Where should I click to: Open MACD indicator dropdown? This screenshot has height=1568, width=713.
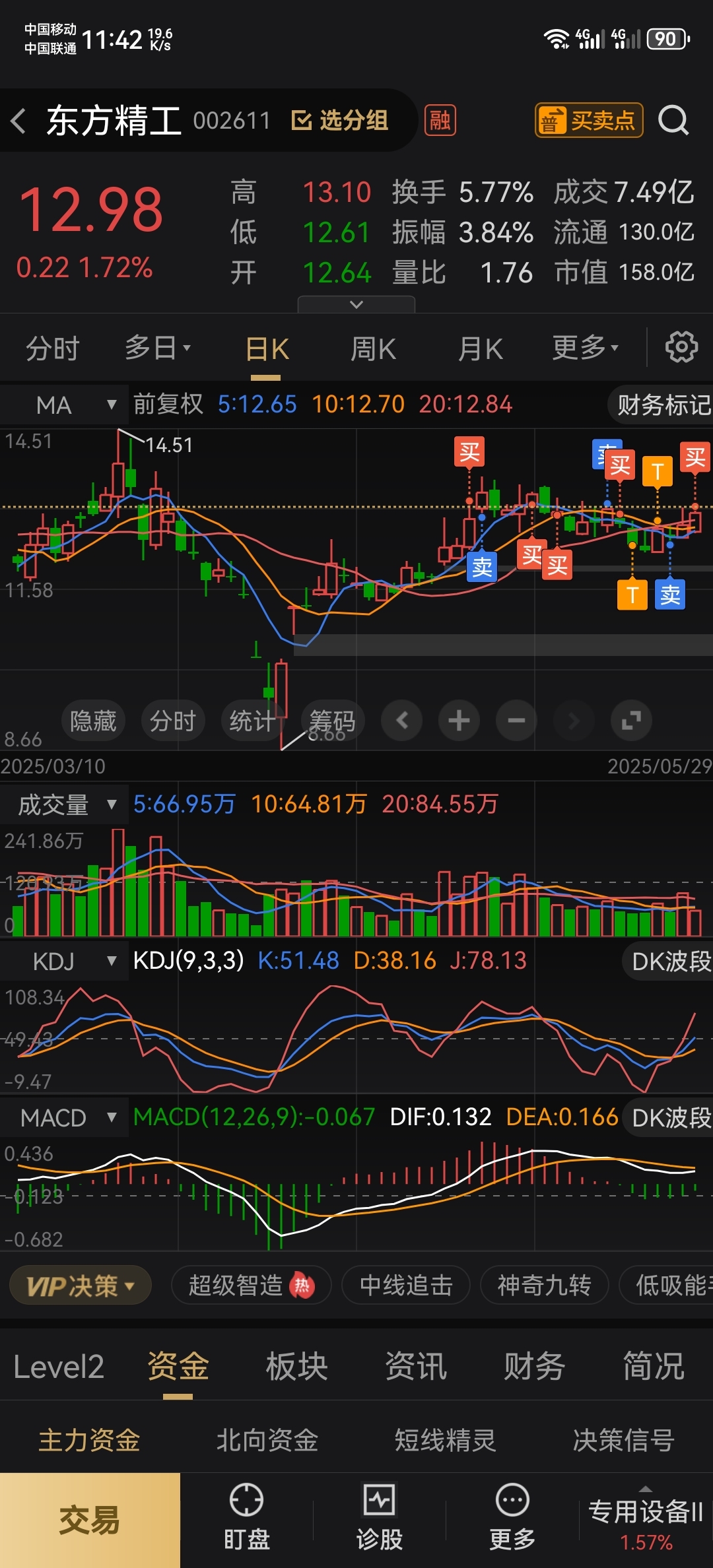64,1118
